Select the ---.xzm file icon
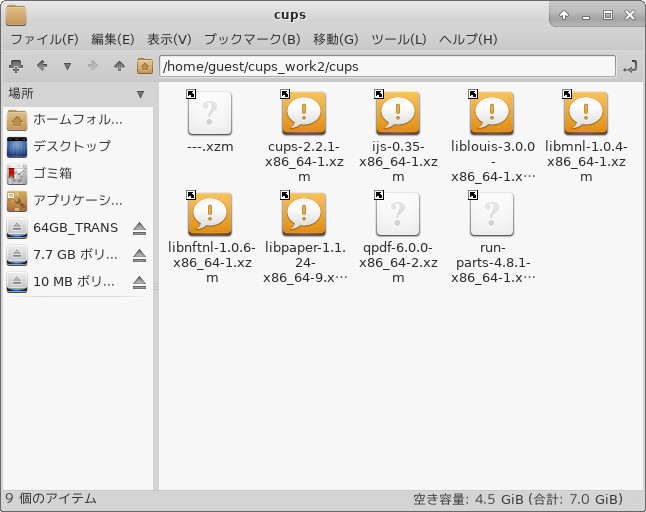 [210, 113]
